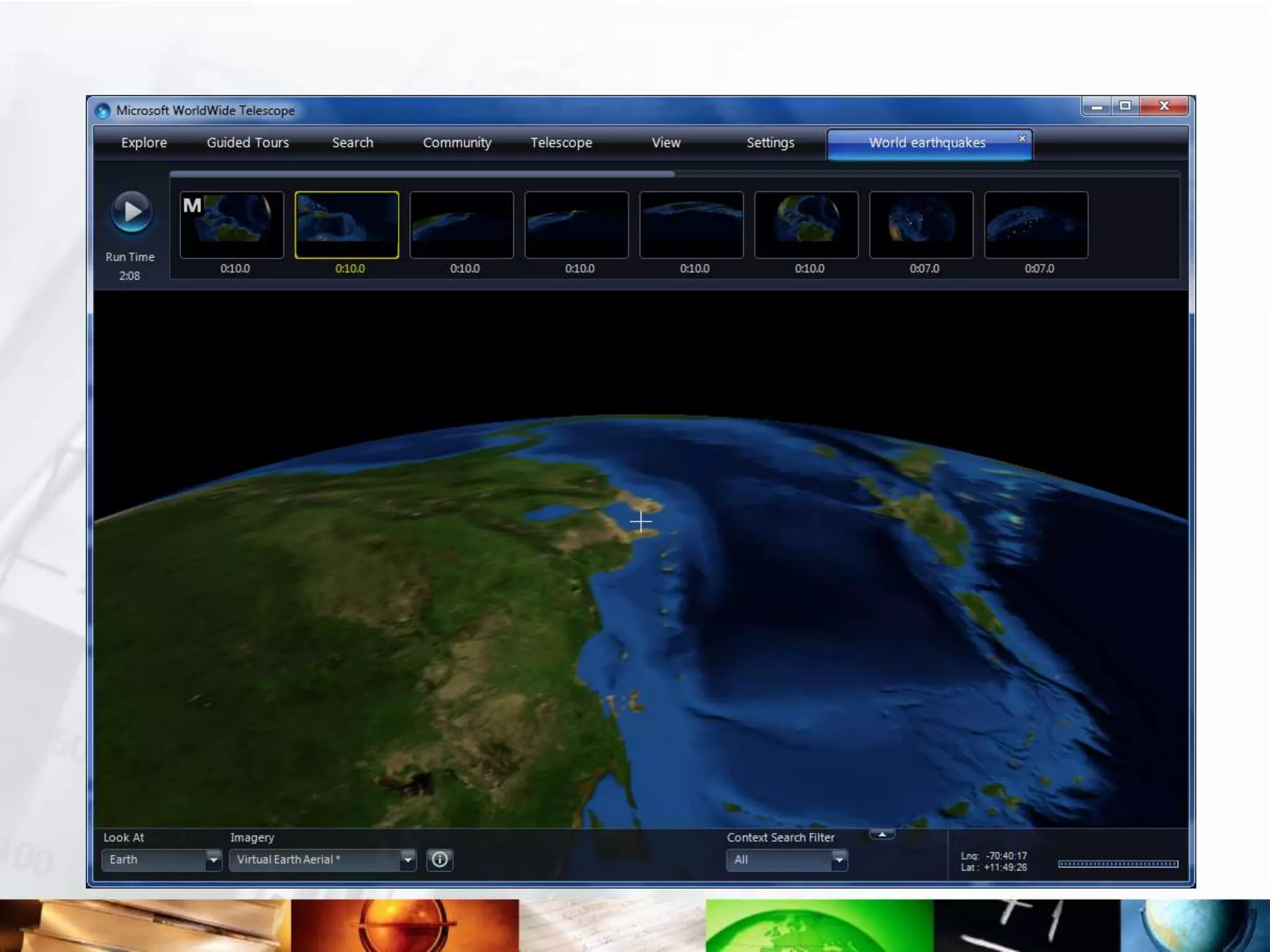This screenshot has width=1270, height=952.
Task: Click the WorldWide Telescope title bar icon
Action: coord(103,111)
